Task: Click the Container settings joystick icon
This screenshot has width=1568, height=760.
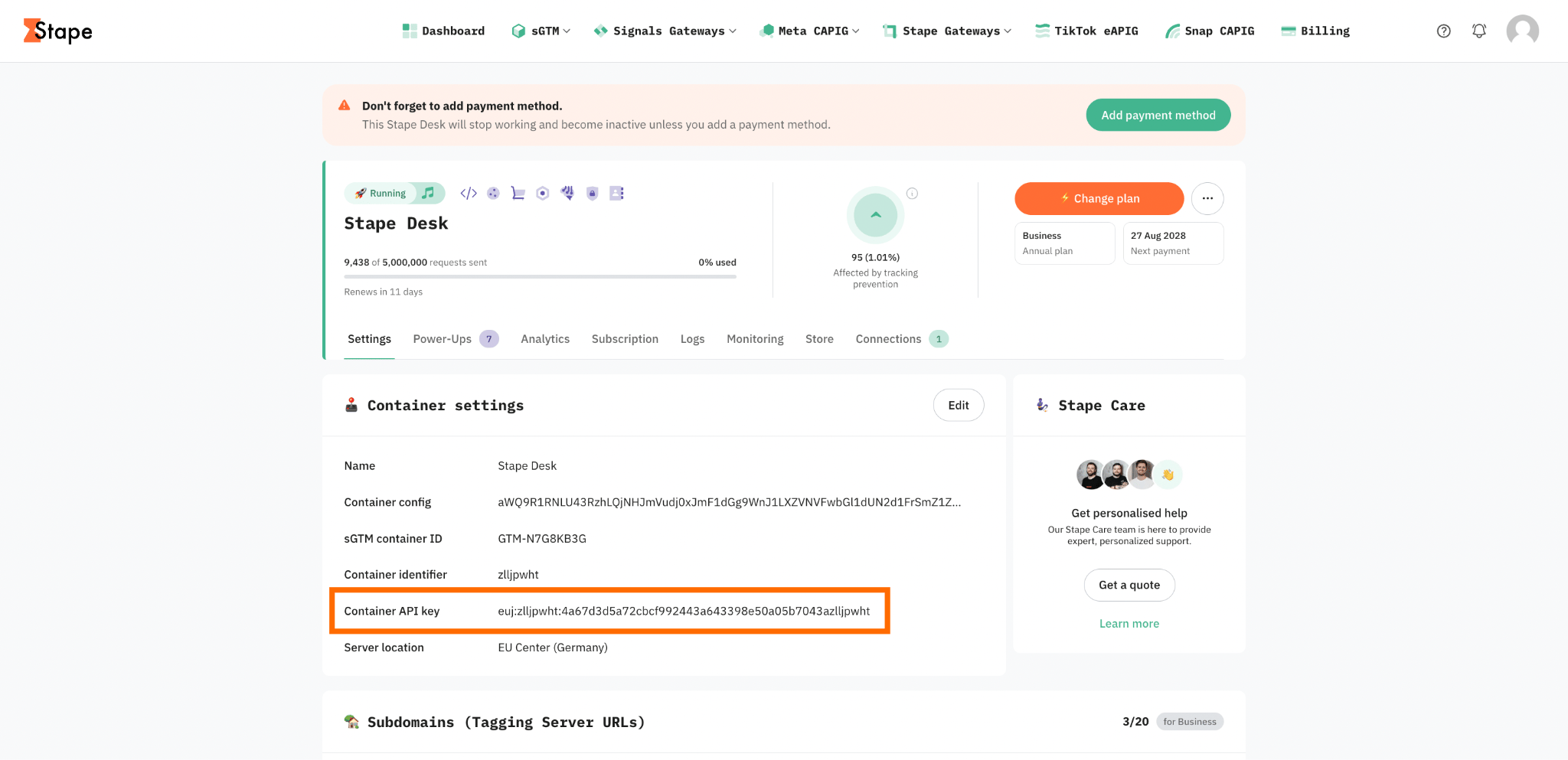Action: coord(351,405)
